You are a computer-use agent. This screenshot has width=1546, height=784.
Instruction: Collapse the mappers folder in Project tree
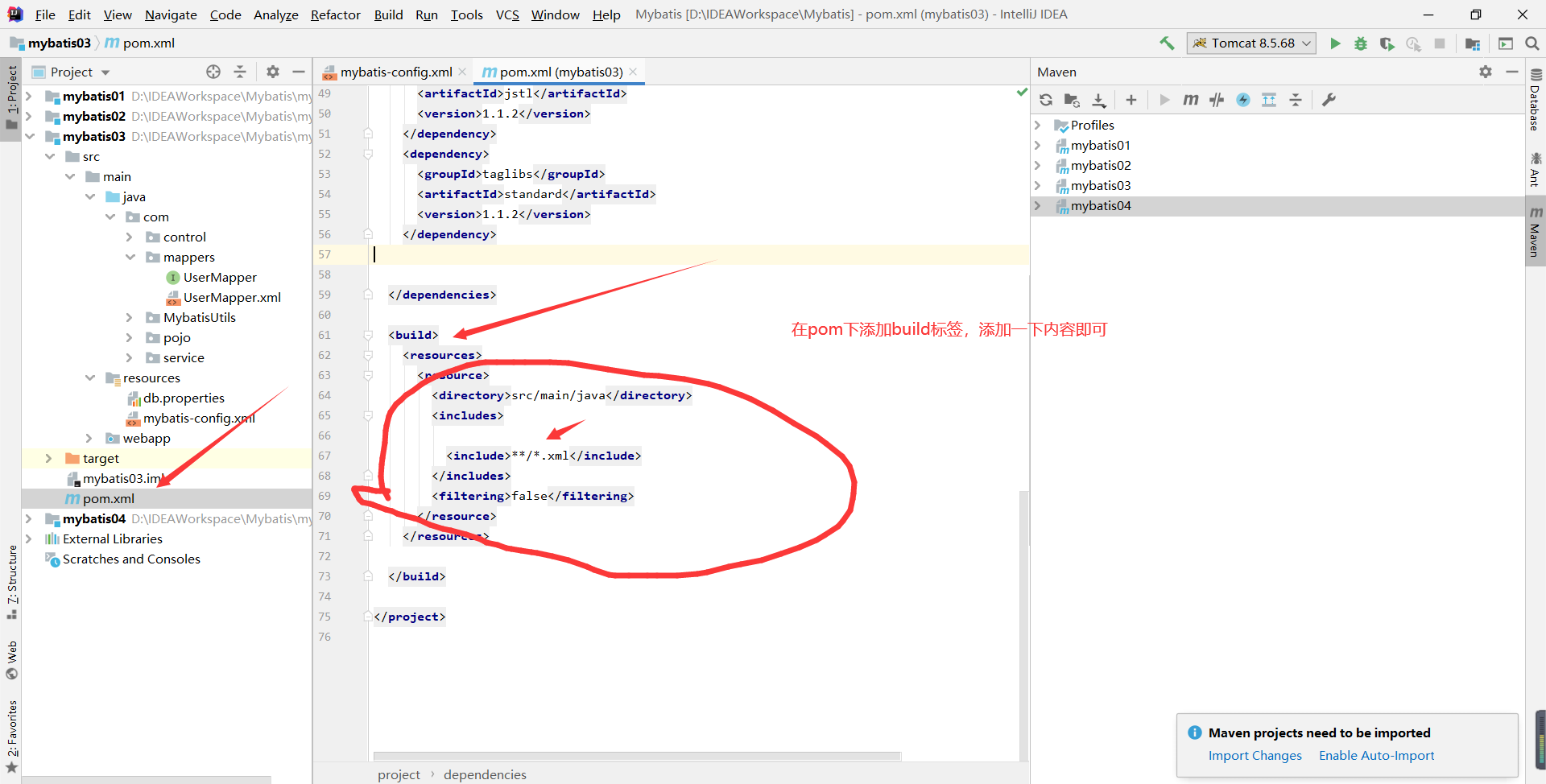point(130,257)
